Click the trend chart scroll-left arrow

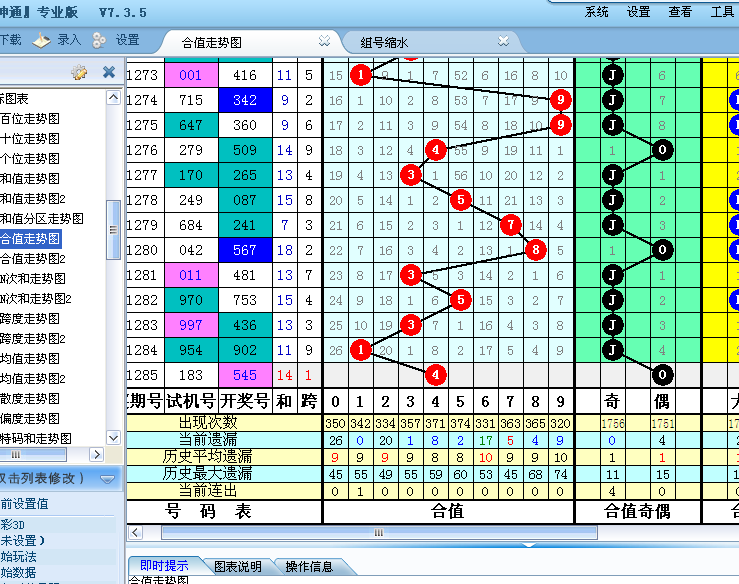(135, 533)
